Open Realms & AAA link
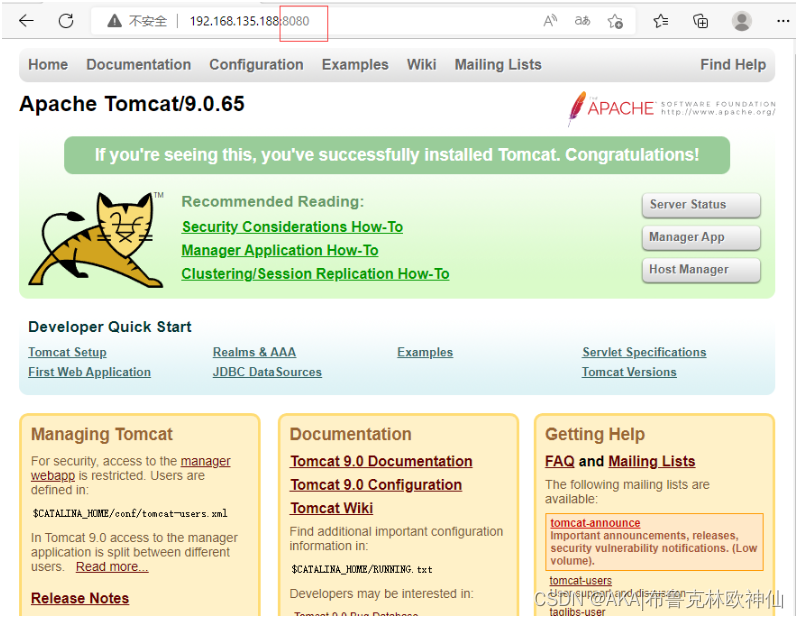The width and height of the screenshot is (799, 620). point(254,353)
